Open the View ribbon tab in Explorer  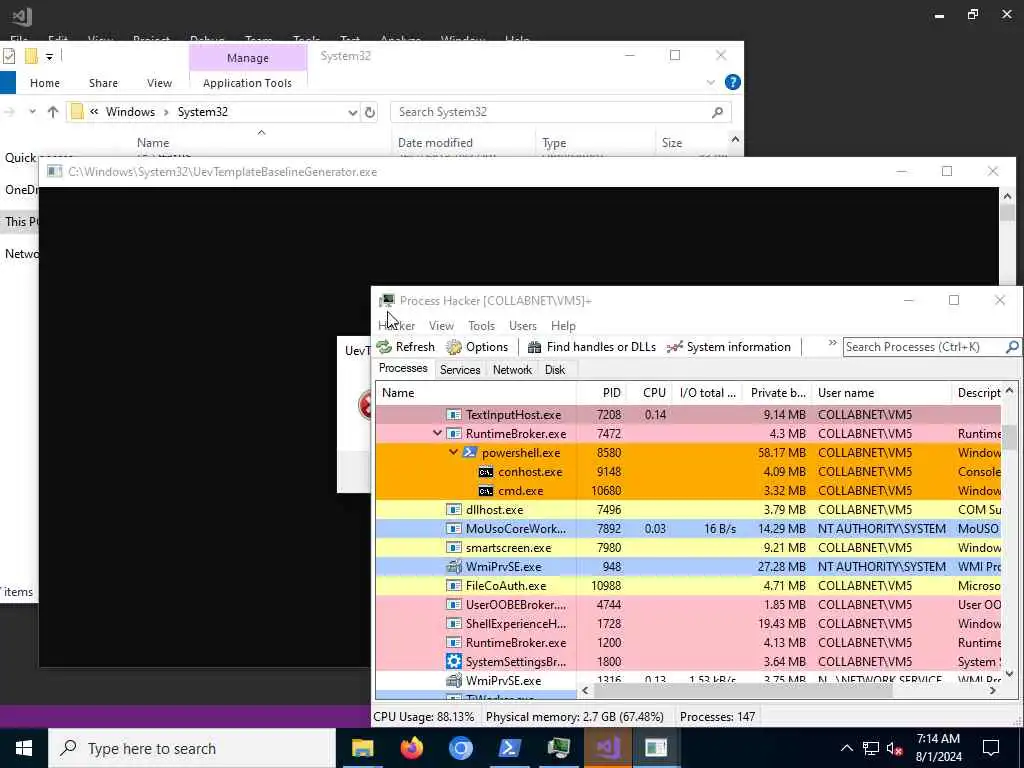159,83
